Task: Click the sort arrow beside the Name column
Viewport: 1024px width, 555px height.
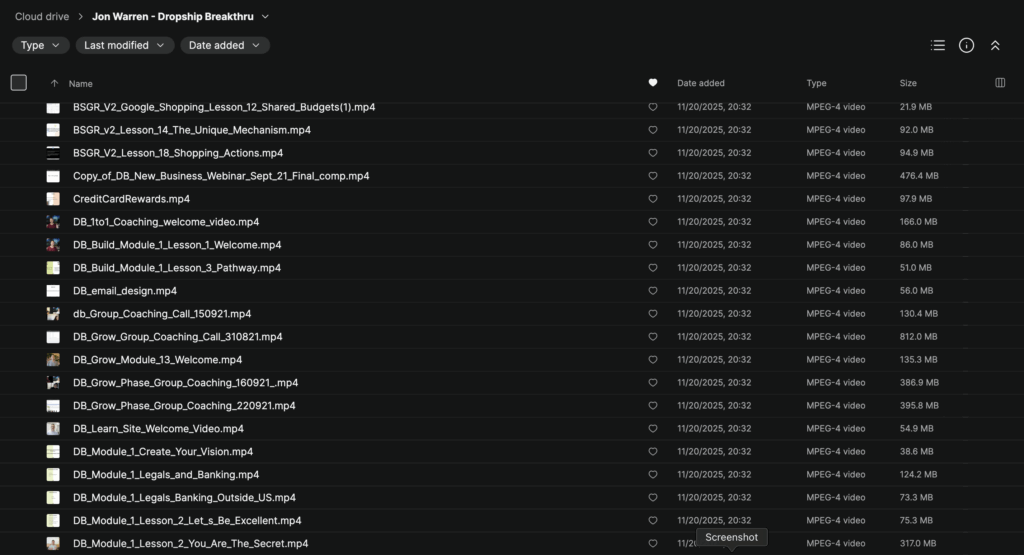Action: (x=54, y=84)
